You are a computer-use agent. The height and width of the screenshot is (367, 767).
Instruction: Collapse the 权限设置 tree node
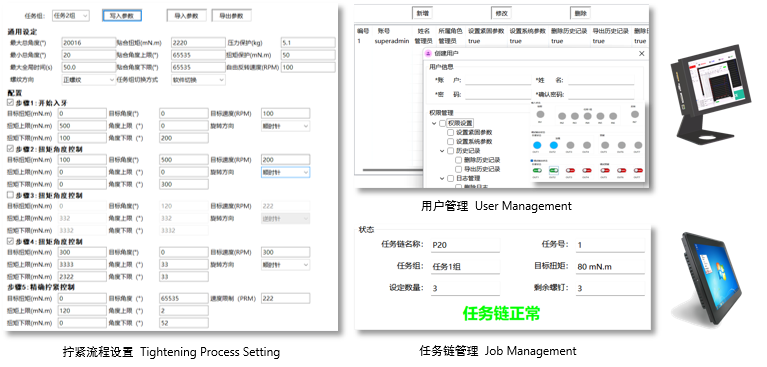coord(434,123)
